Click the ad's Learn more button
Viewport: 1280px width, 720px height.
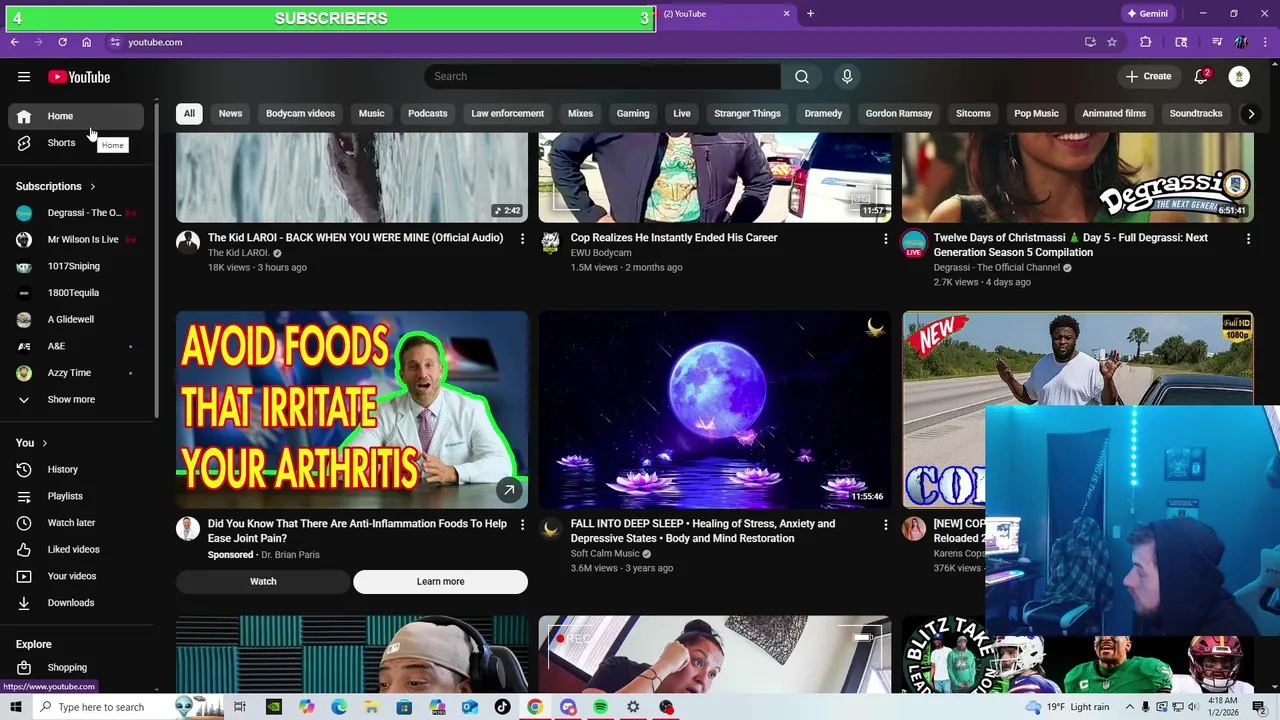click(x=440, y=582)
